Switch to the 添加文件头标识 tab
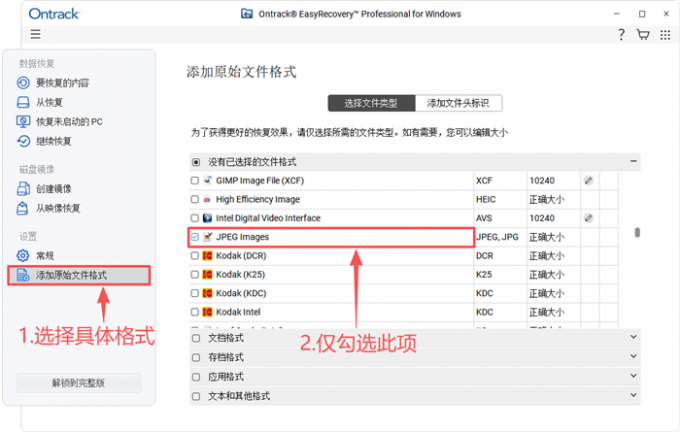 coord(458,103)
